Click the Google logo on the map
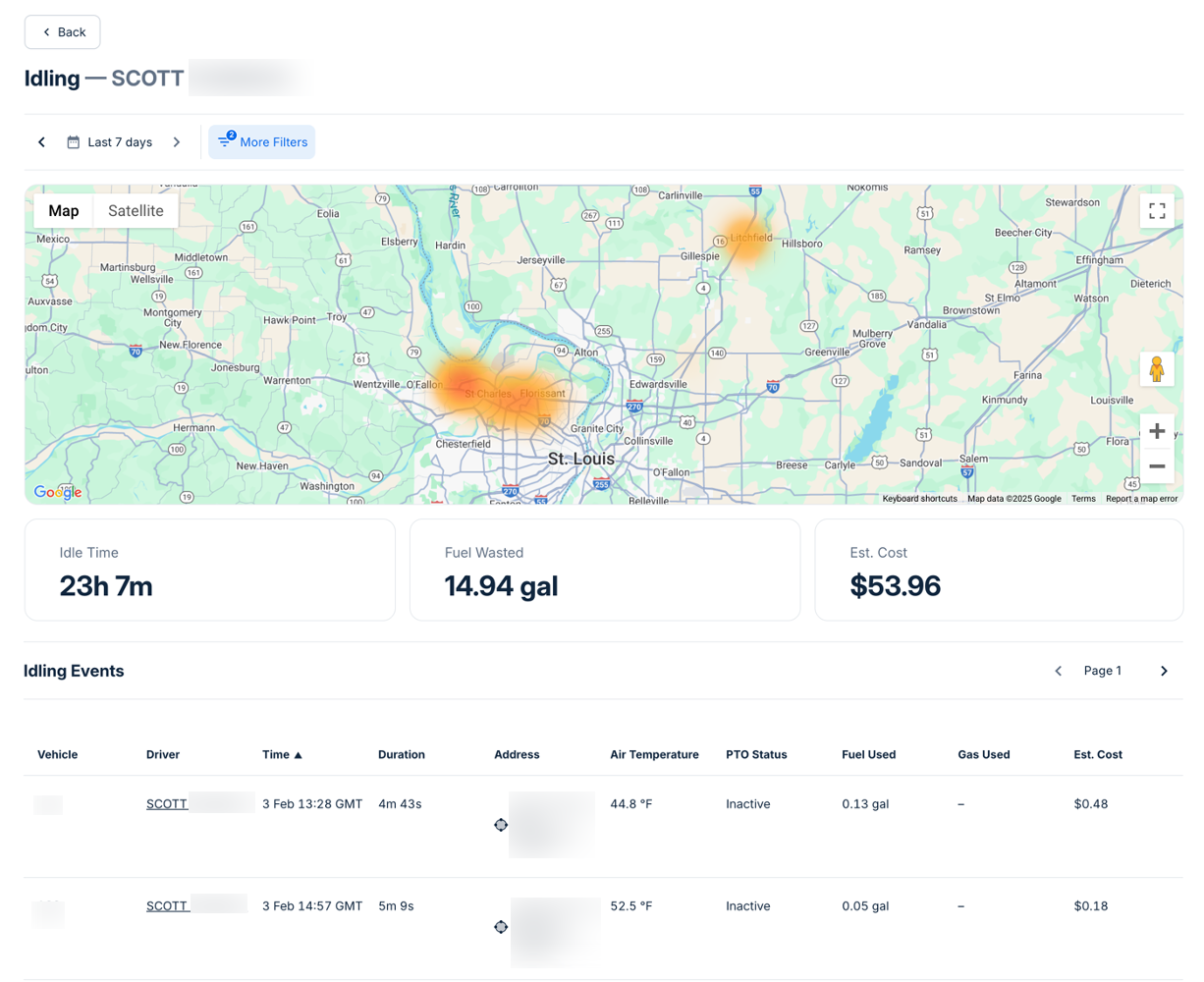1204x982 pixels. pyautogui.click(x=57, y=491)
